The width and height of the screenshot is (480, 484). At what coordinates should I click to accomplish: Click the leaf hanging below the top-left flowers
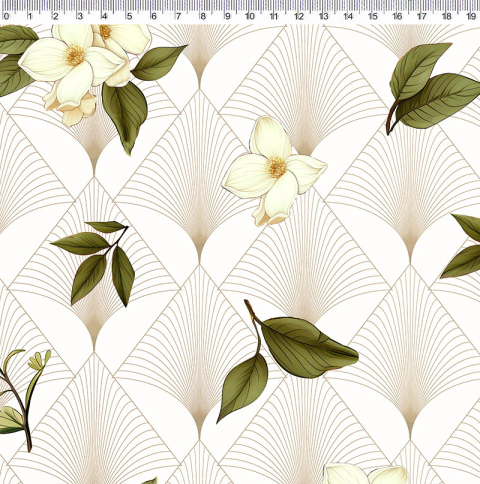coord(125,117)
